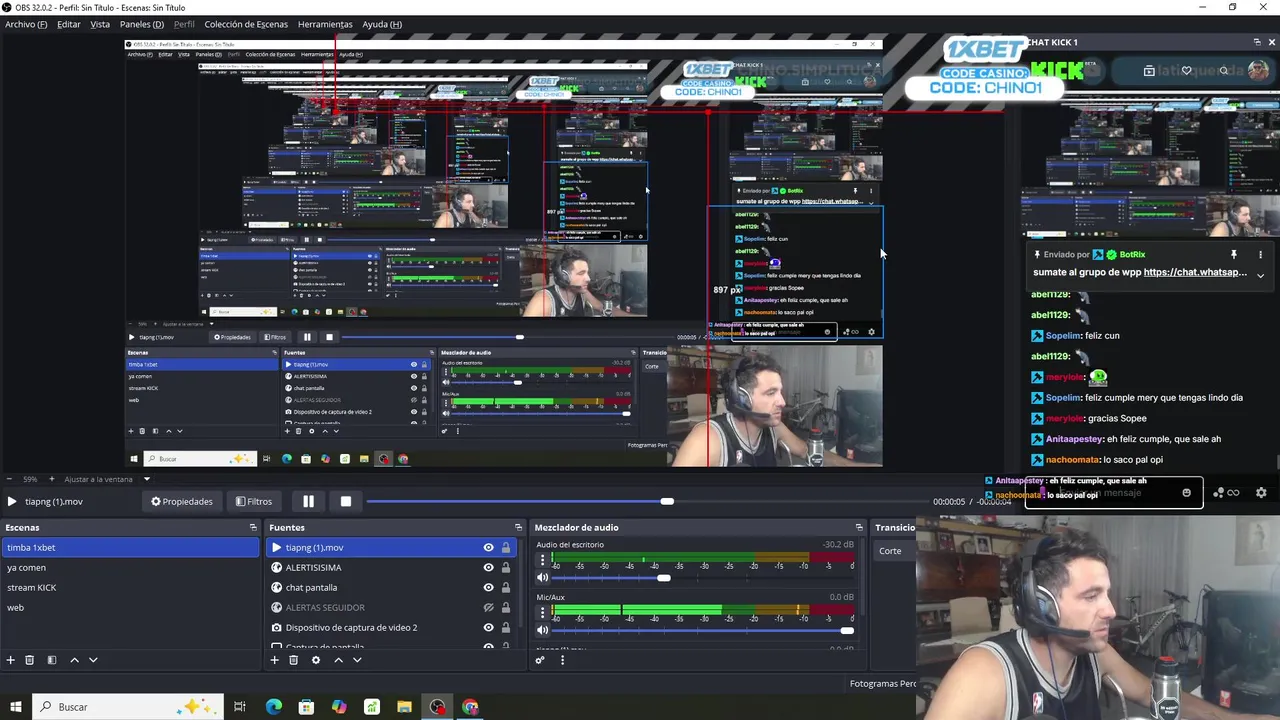Move selected scene up
The height and width of the screenshot is (720, 1280).
click(74, 660)
